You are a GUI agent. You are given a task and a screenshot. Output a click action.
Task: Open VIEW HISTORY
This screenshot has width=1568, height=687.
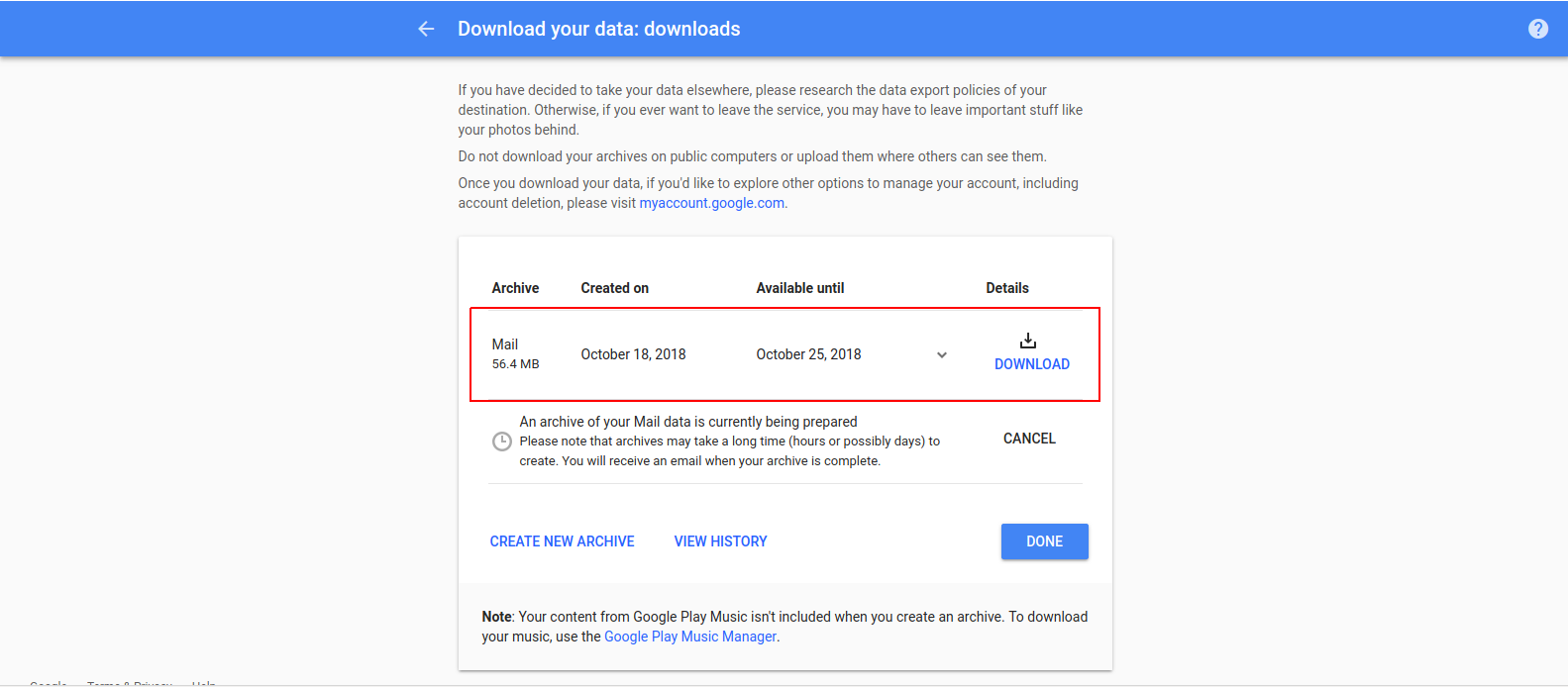720,541
